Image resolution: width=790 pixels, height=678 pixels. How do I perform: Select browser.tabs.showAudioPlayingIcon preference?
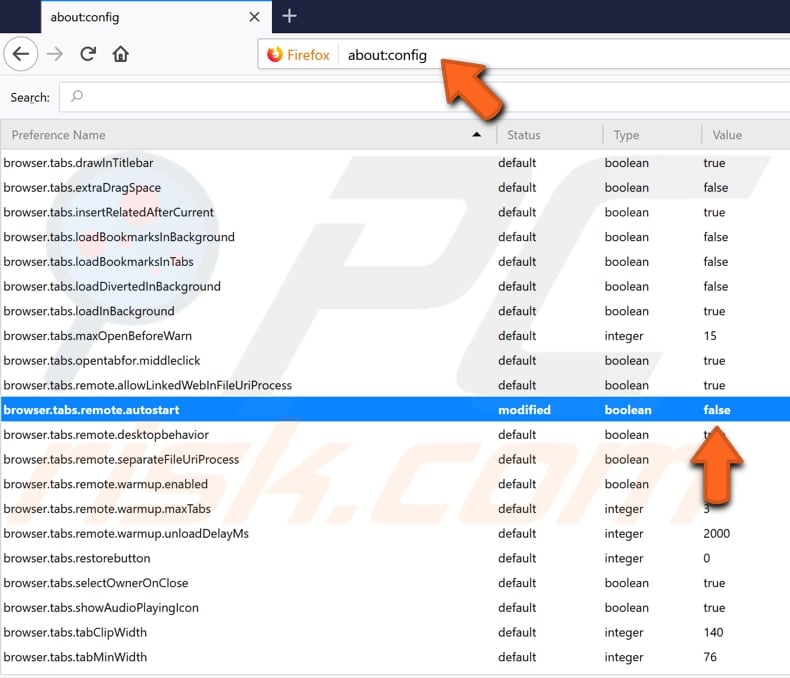point(395,607)
